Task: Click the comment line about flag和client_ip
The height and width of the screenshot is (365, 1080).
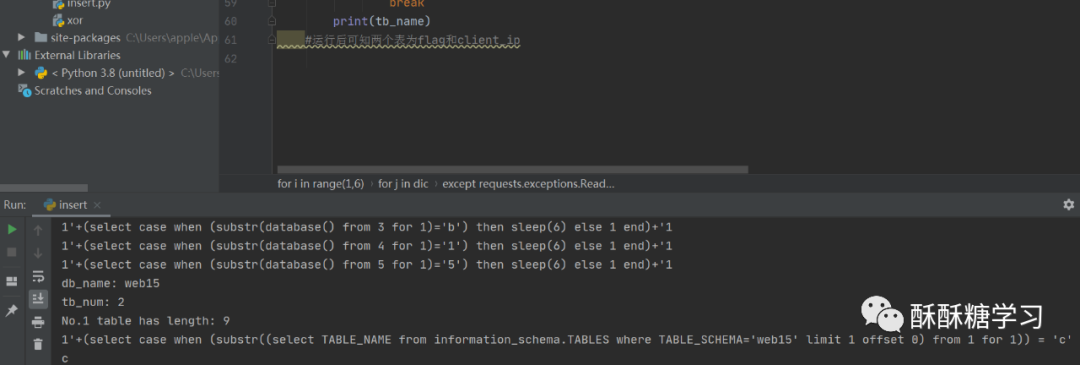Action: [413, 41]
